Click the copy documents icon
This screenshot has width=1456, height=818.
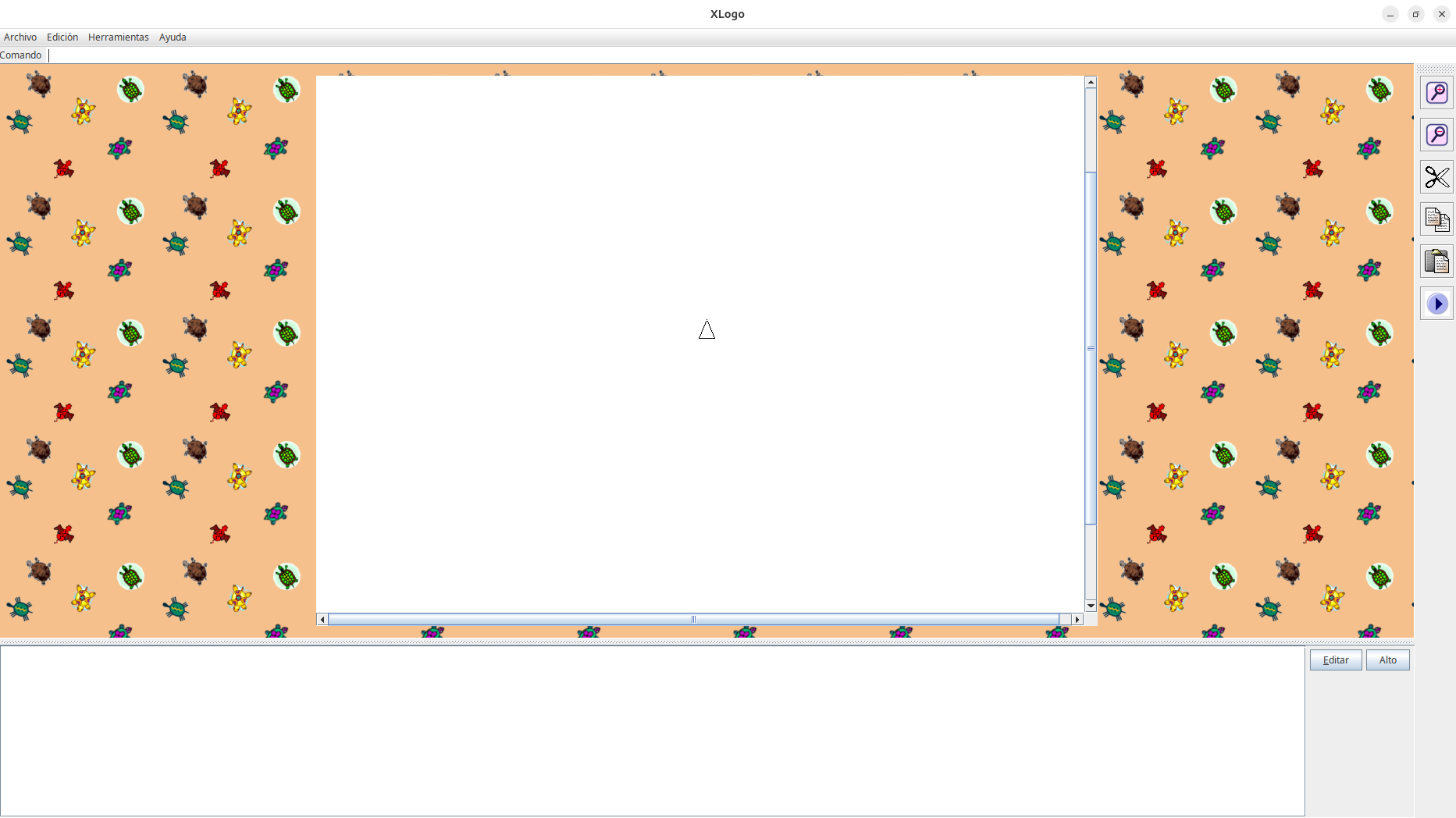1436,219
